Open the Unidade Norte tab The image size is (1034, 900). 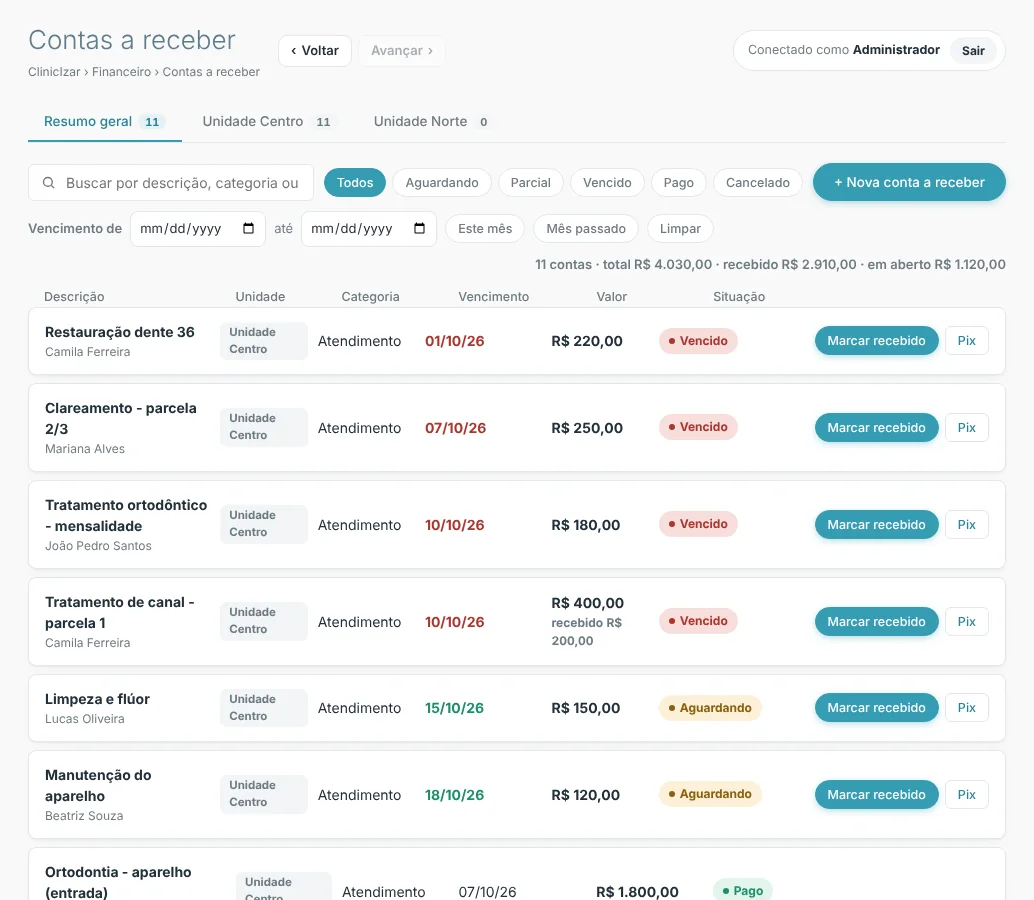coord(431,122)
